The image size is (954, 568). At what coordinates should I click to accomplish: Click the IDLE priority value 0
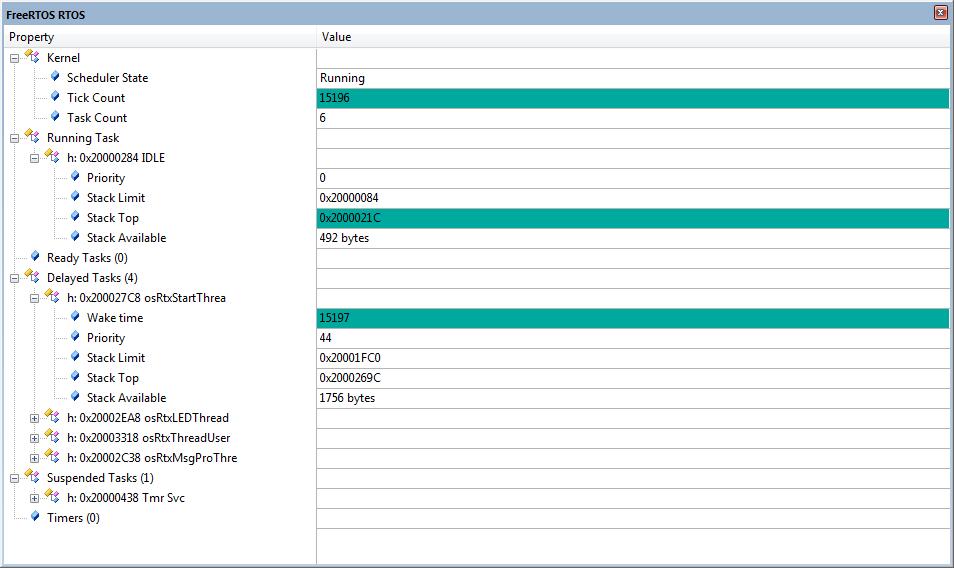322,178
